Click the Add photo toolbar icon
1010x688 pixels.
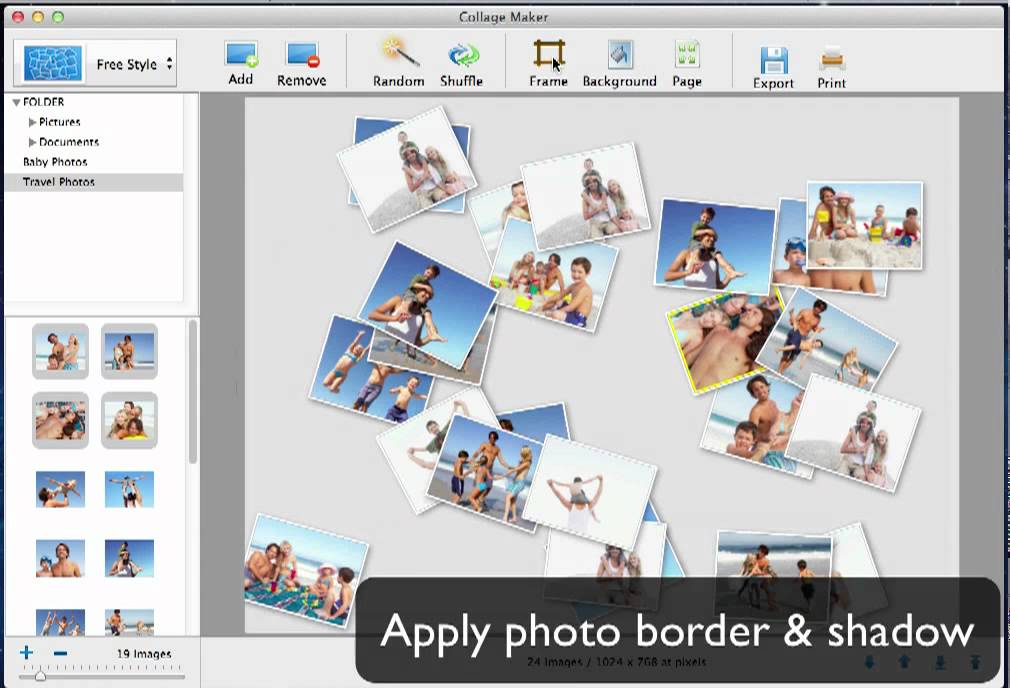coord(242,54)
